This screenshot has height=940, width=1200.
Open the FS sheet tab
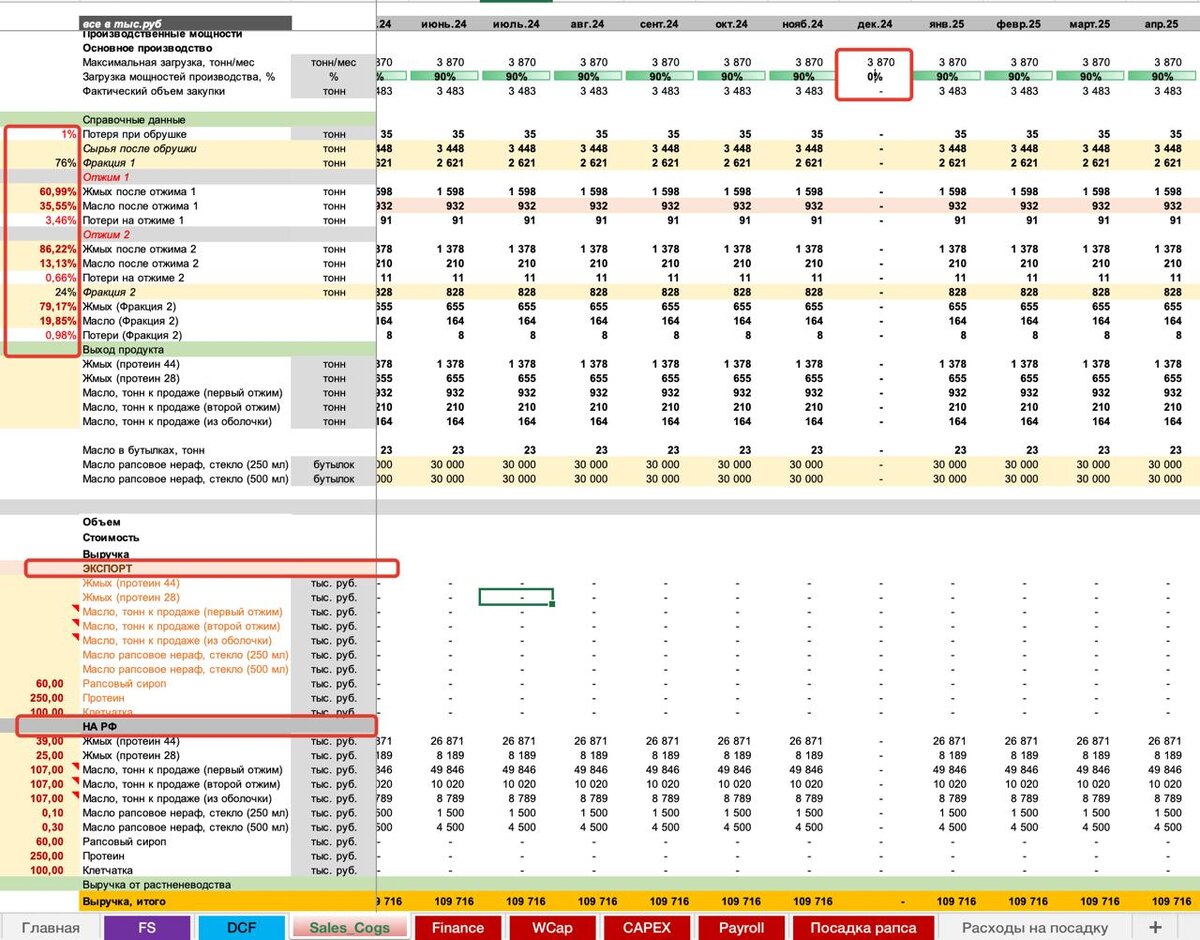pos(147,927)
